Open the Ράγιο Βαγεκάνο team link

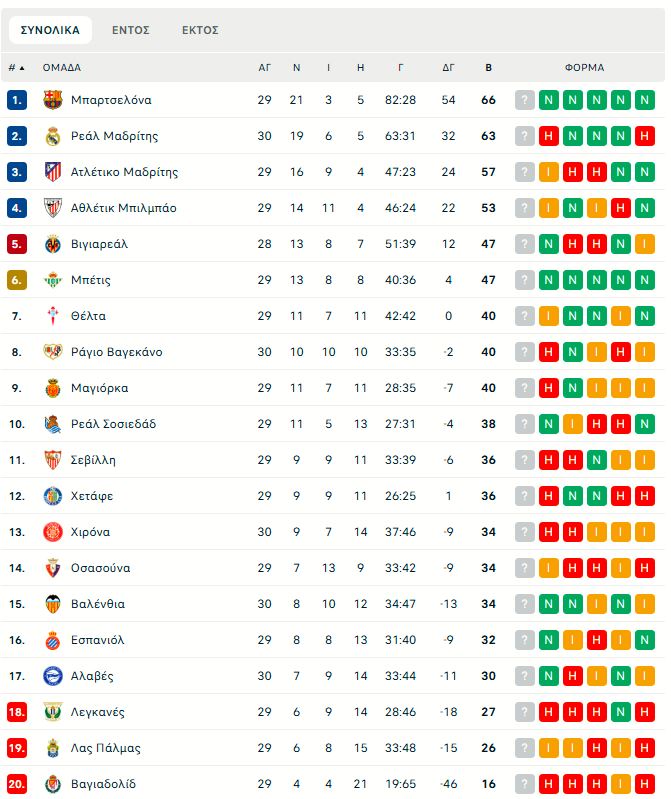116,352
